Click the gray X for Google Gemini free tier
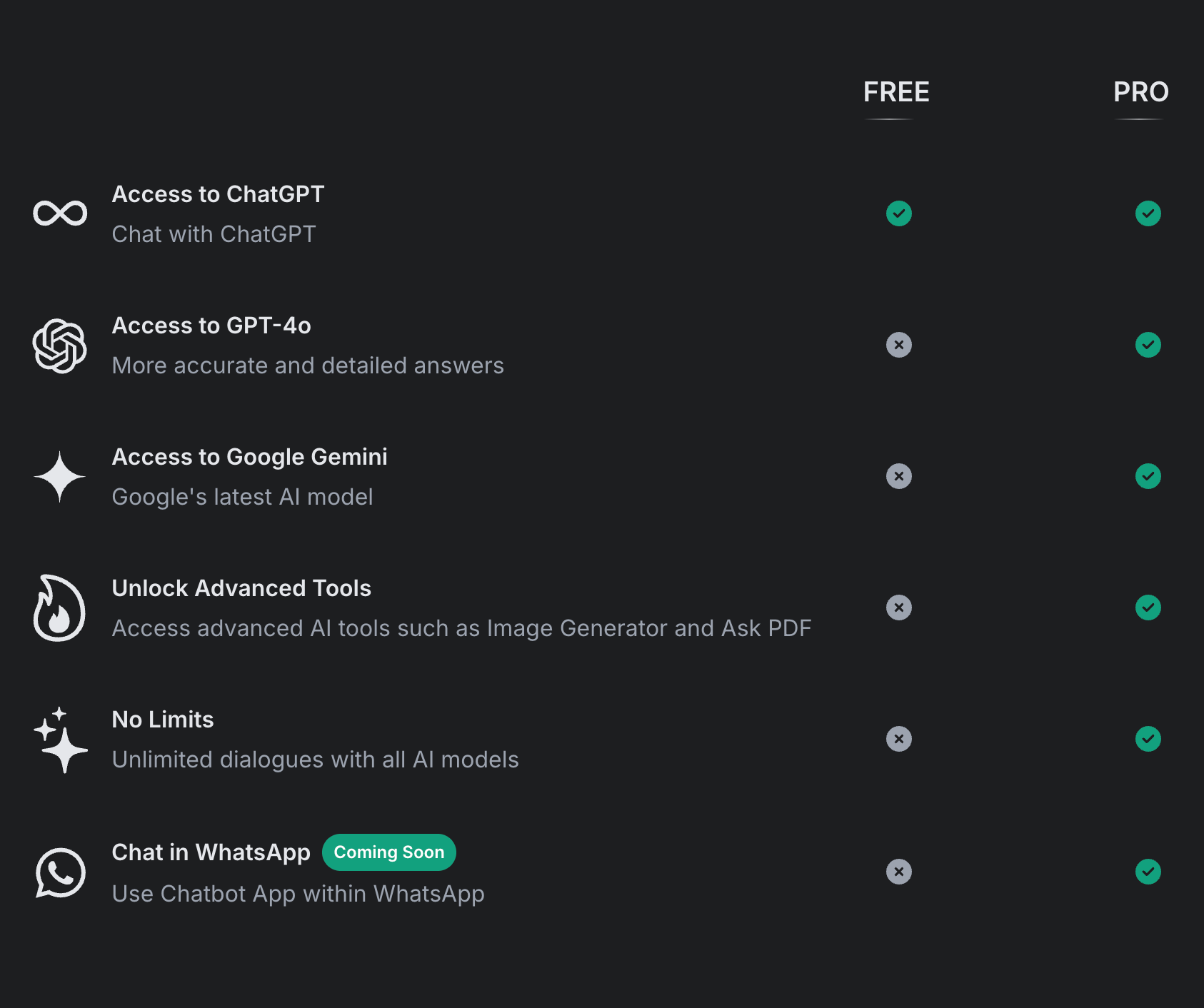Screen dimensions: 1204x1008 pyautogui.click(x=898, y=476)
